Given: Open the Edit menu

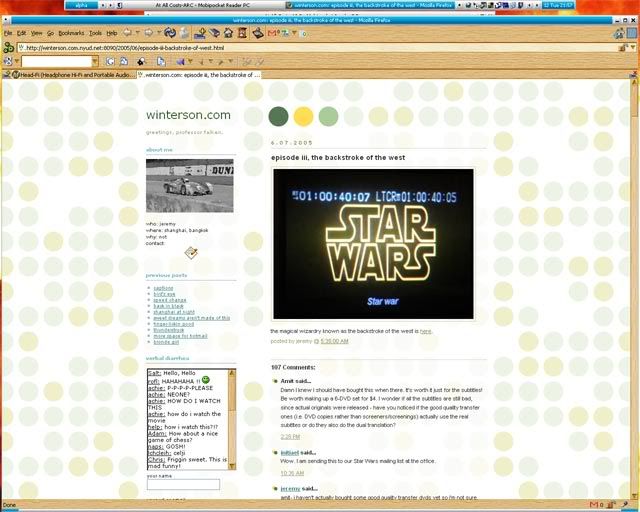Looking at the screenshot, I should 21,33.
